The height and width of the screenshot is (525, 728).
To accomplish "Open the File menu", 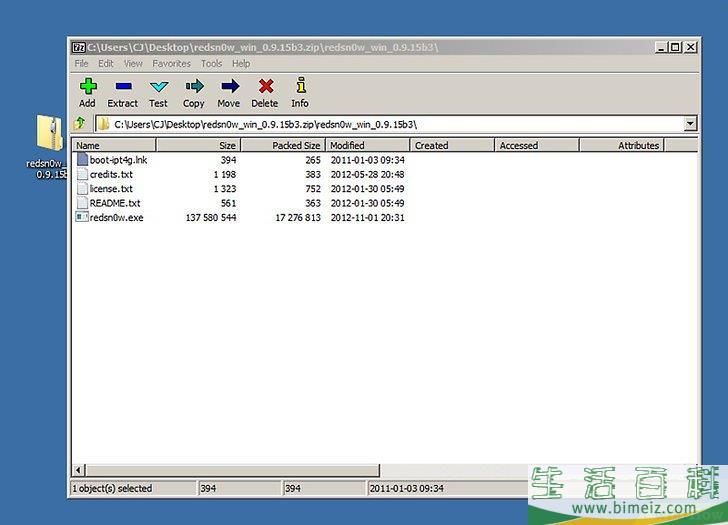I will (x=81, y=64).
